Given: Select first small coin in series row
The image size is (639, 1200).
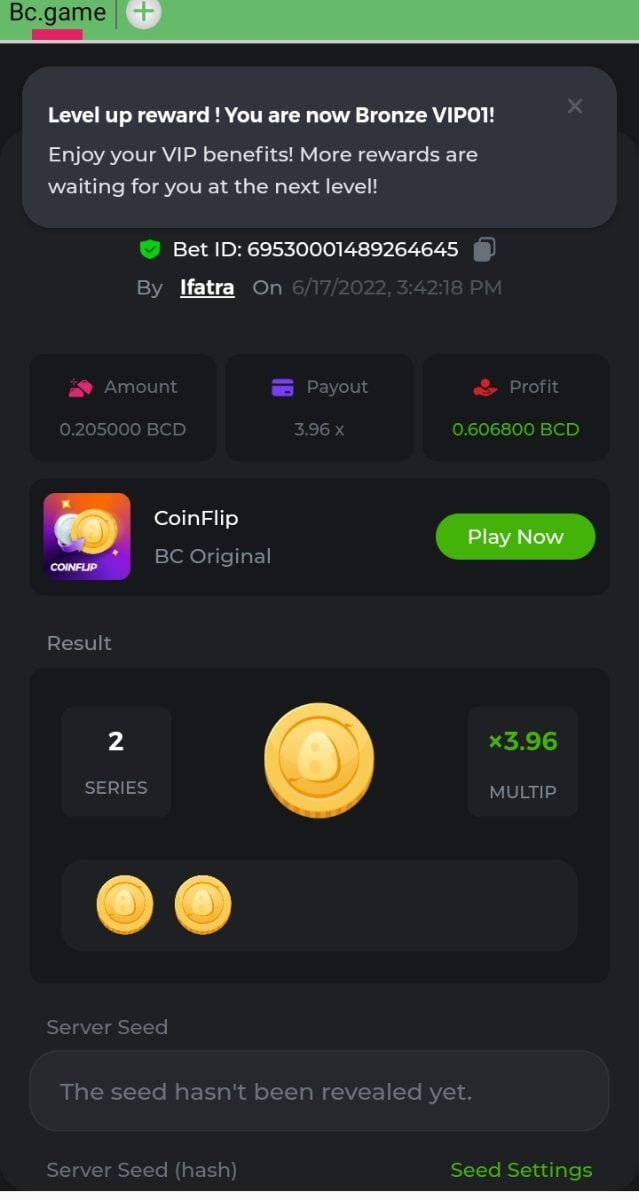Looking at the screenshot, I should (x=125, y=905).
